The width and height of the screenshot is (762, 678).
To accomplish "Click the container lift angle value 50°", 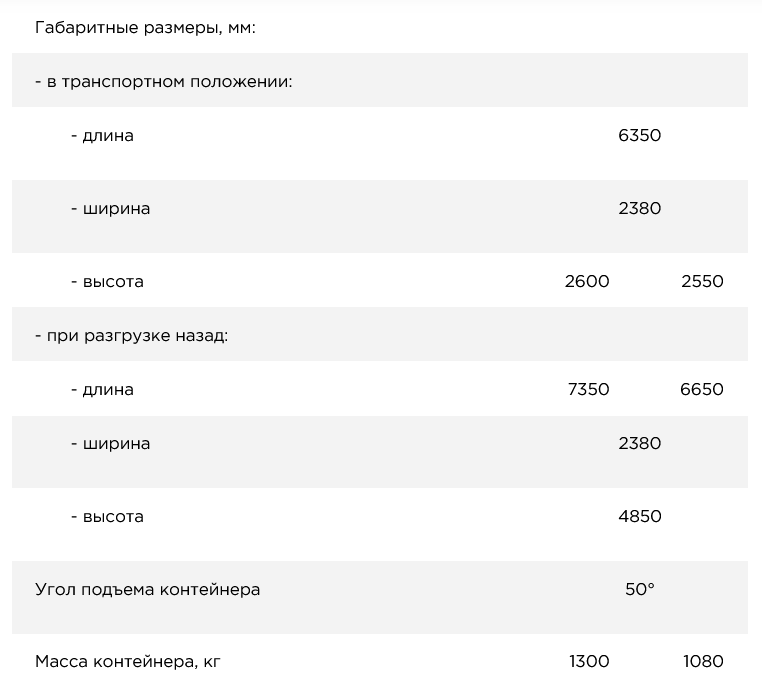I will pyautogui.click(x=639, y=589).
